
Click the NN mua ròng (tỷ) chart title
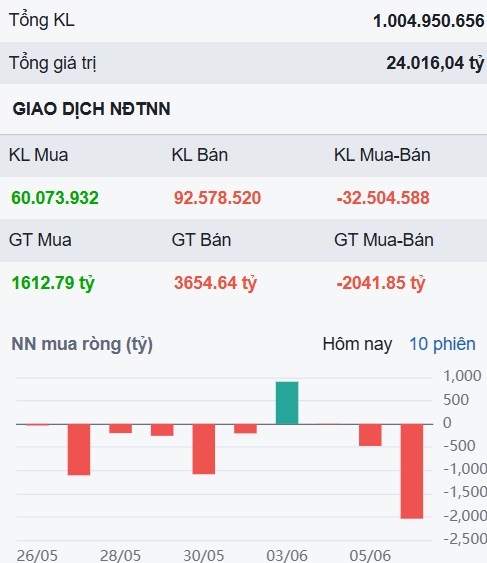click(x=82, y=344)
